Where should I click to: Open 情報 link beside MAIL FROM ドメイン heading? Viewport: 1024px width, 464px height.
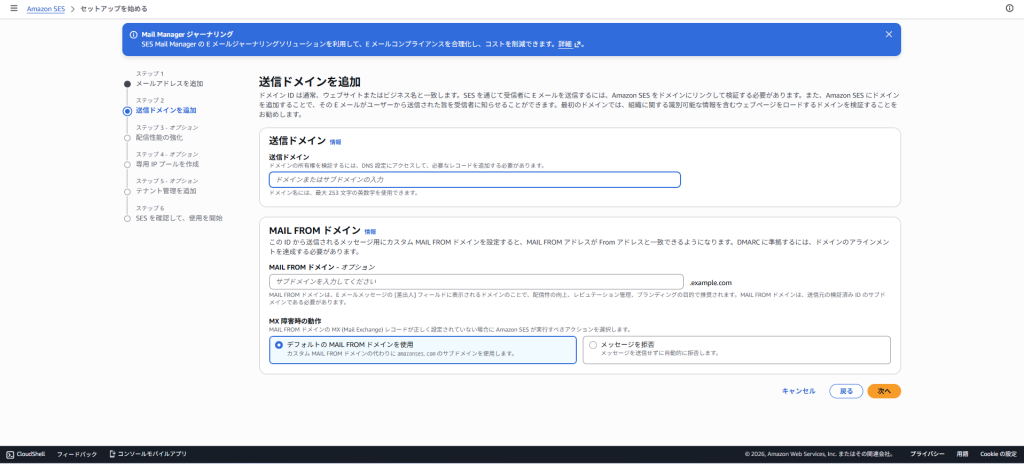[370, 231]
